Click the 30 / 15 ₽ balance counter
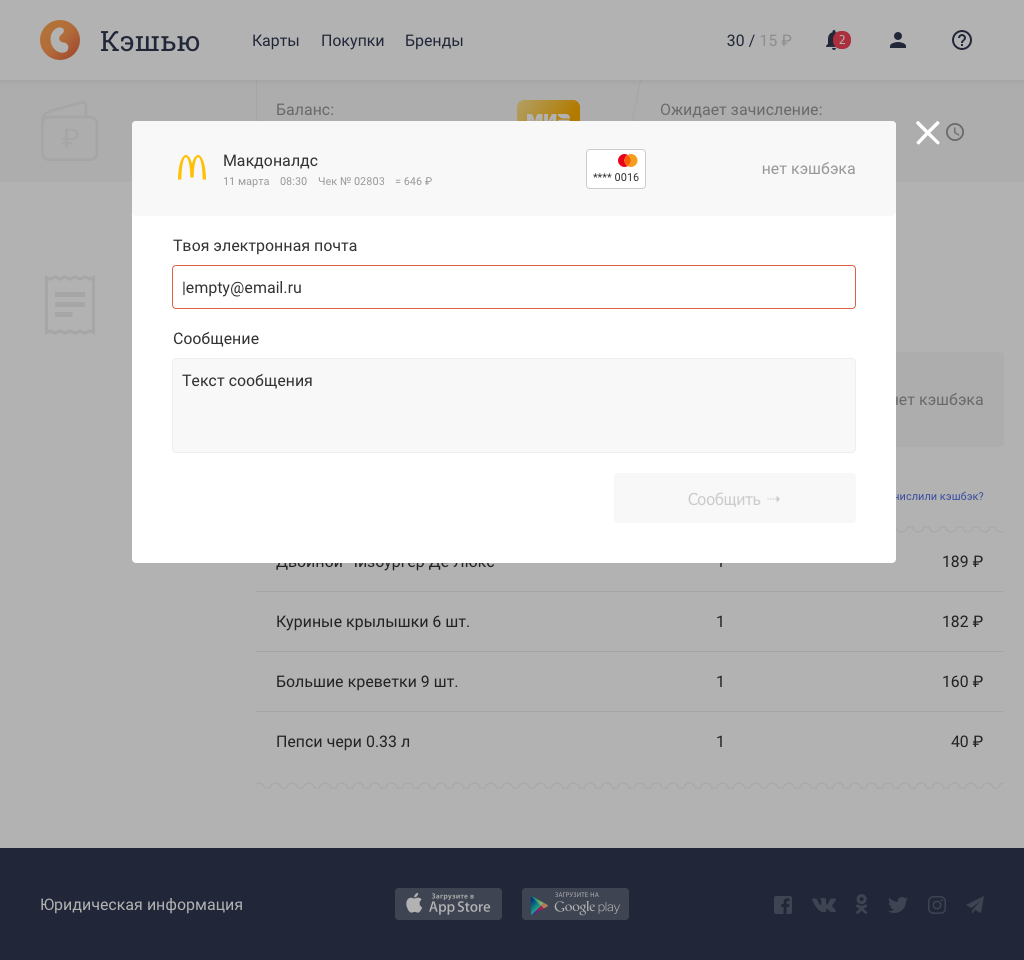1024x960 pixels. point(759,40)
